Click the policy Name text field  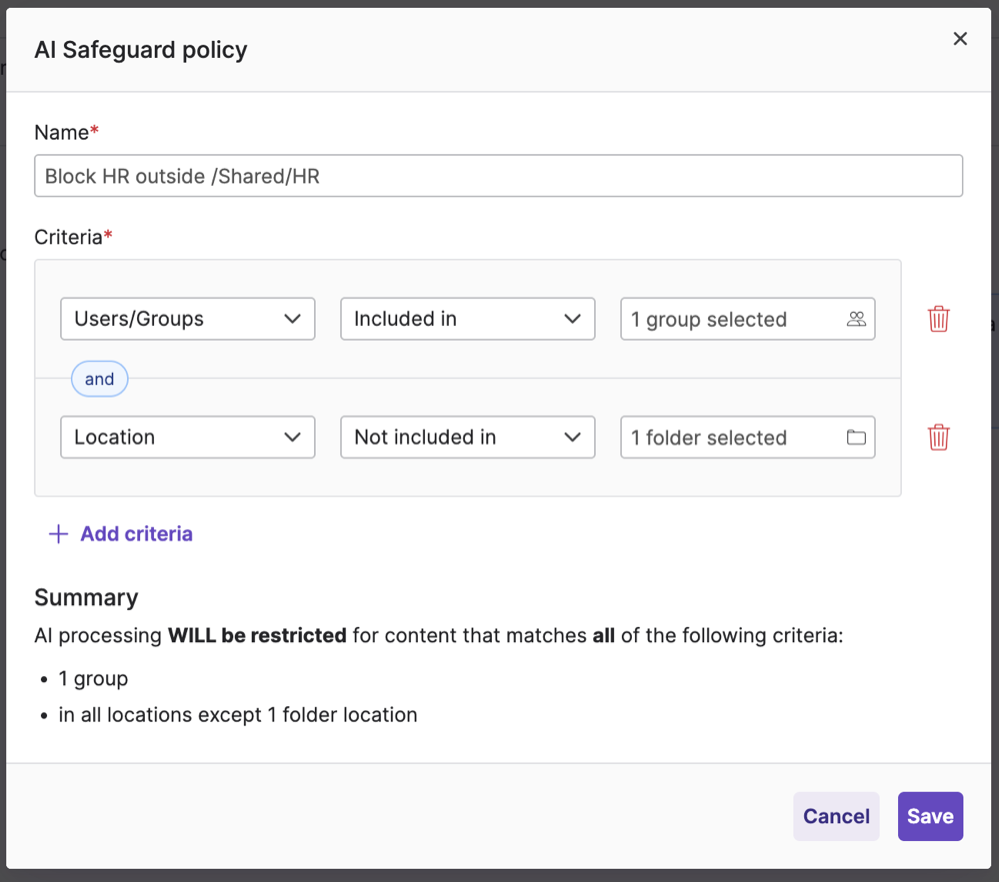coord(498,176)
